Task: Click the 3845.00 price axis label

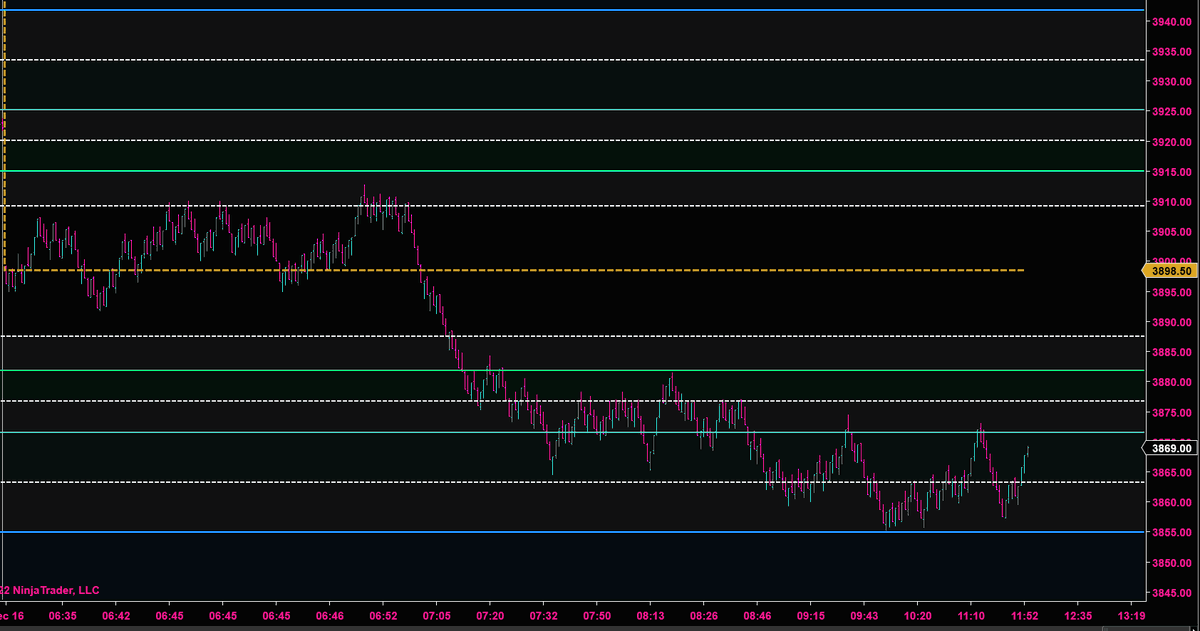Action: pyautogui.click(x=1172, y=593)
